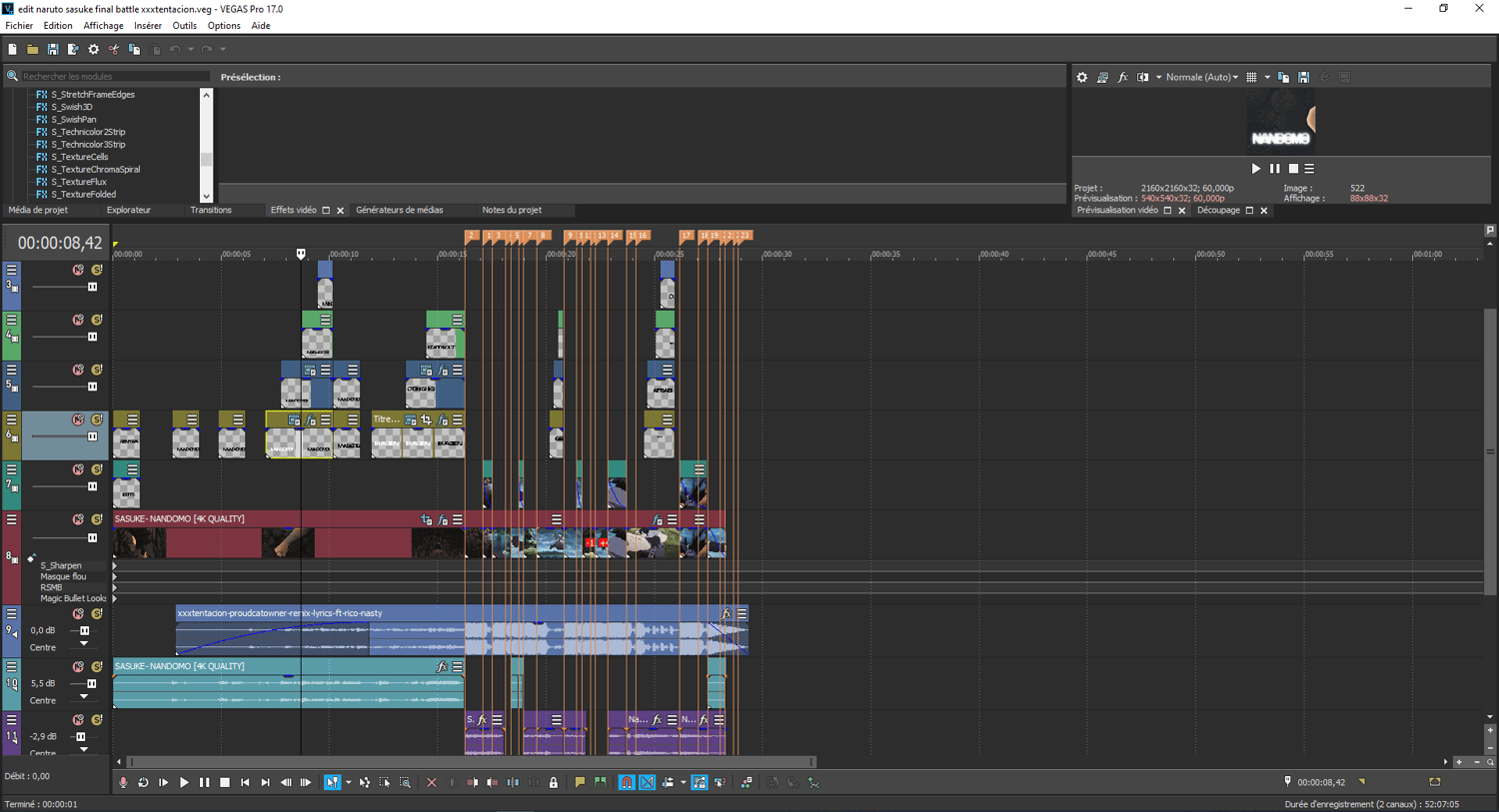Open the Outils menu
This screenshot has width=1499, height=812.
click(184, 26)
